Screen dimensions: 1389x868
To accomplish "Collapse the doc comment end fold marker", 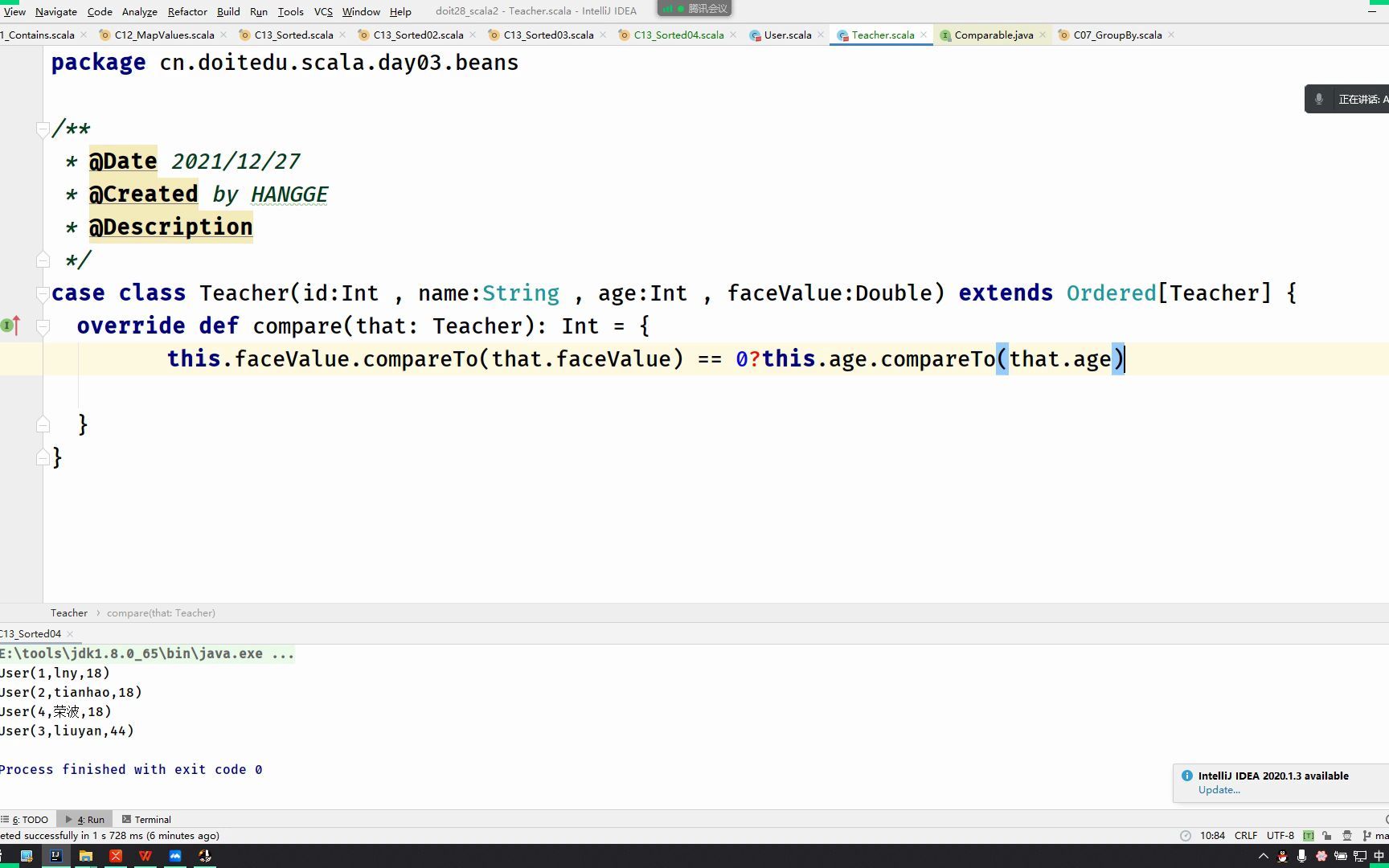I will [43, 260].
